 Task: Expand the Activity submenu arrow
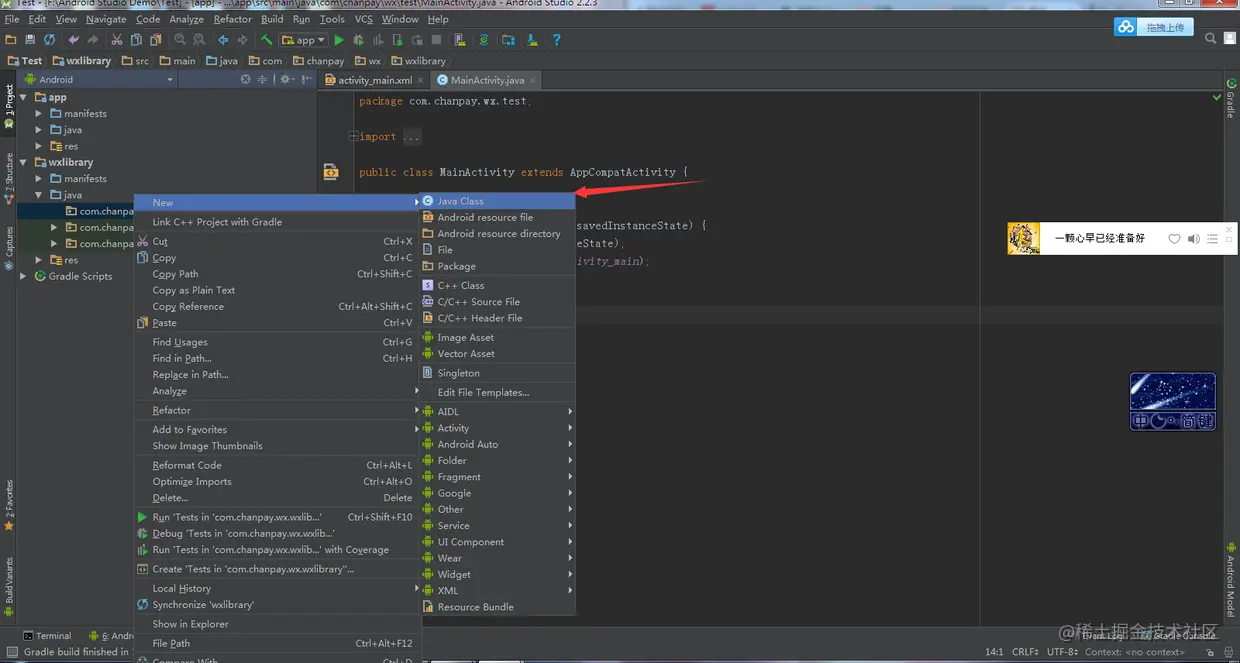(570, 428)
